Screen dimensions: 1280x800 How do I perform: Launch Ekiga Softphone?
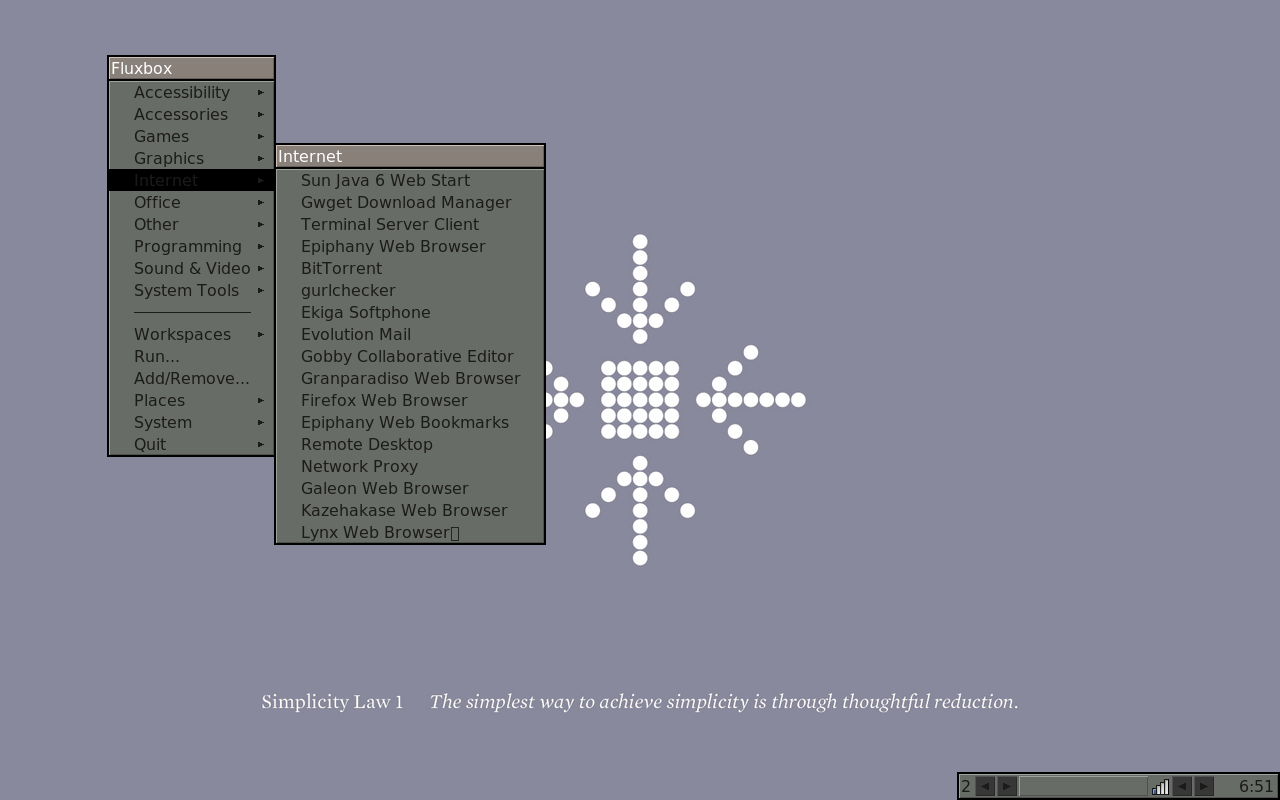(x=410, y=312)
